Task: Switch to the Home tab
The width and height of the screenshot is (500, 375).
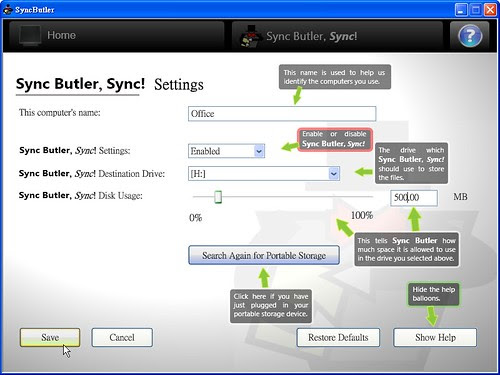Action: point(117,35)
